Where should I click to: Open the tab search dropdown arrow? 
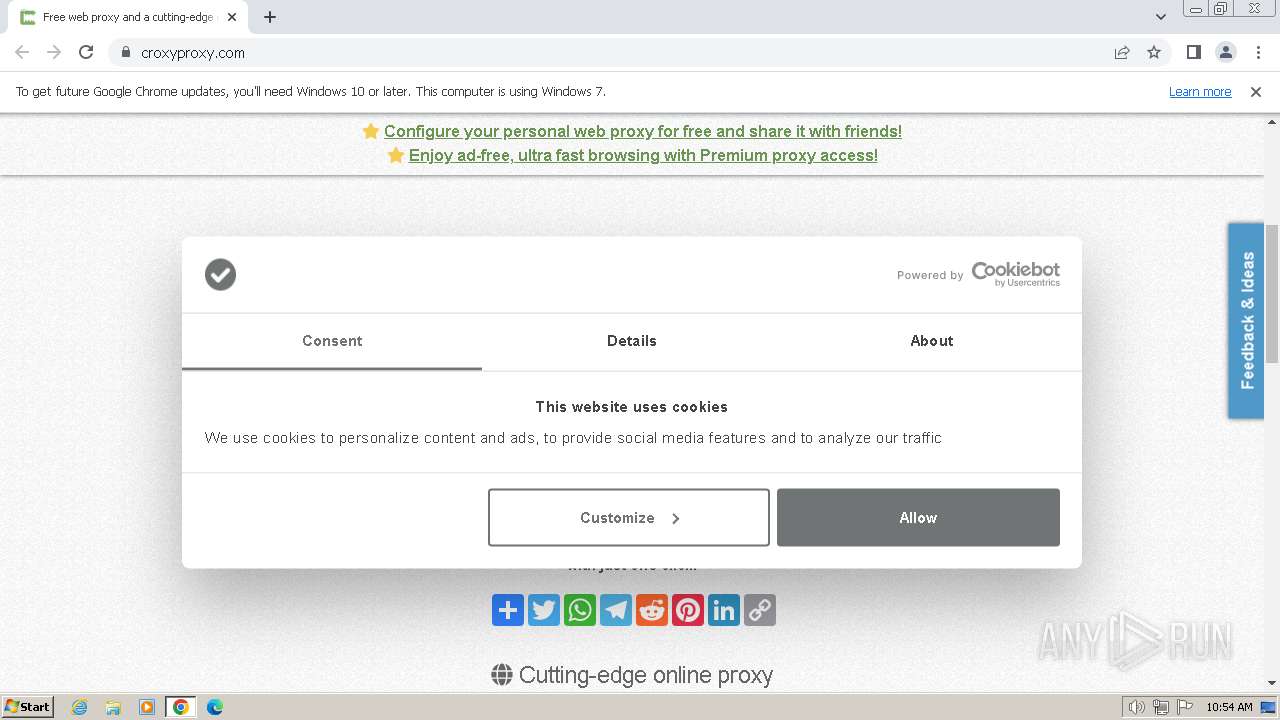1161,17
